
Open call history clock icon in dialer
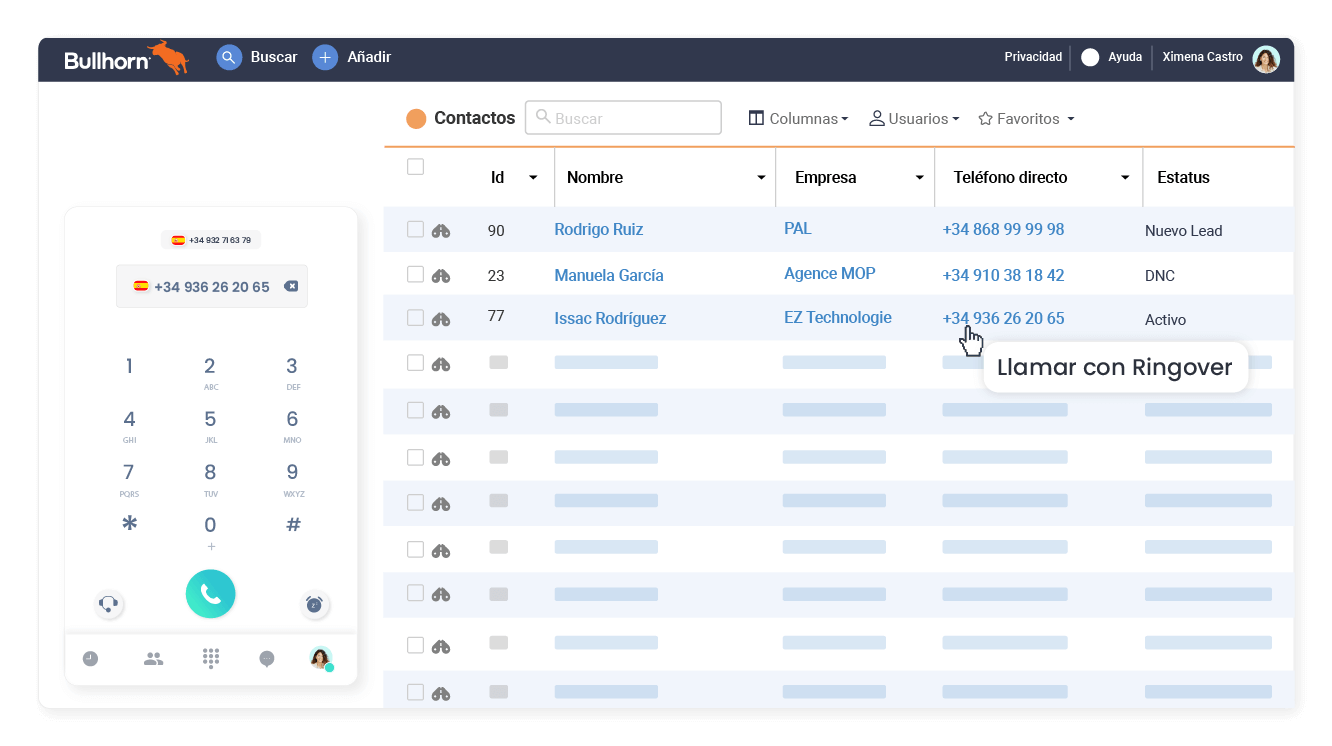point(91,658)
